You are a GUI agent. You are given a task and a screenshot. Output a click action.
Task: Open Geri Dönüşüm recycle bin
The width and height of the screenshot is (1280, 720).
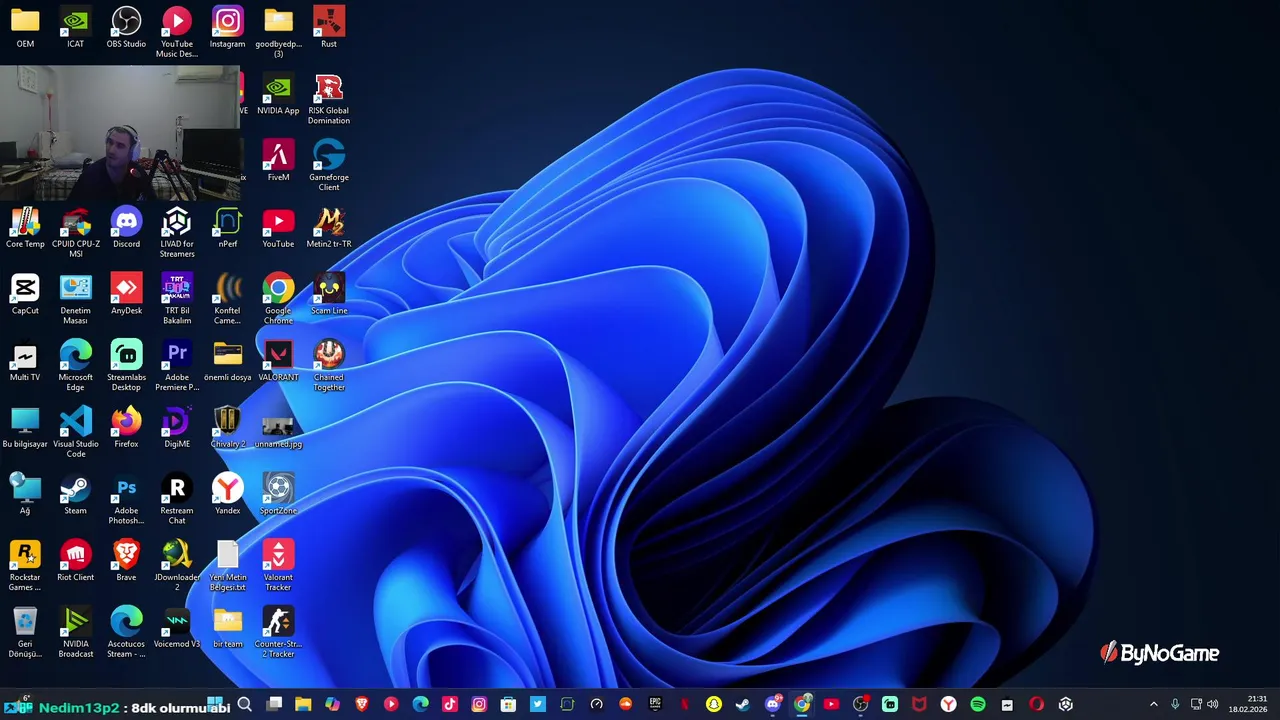pyautogui.click(x=25, y=633)
